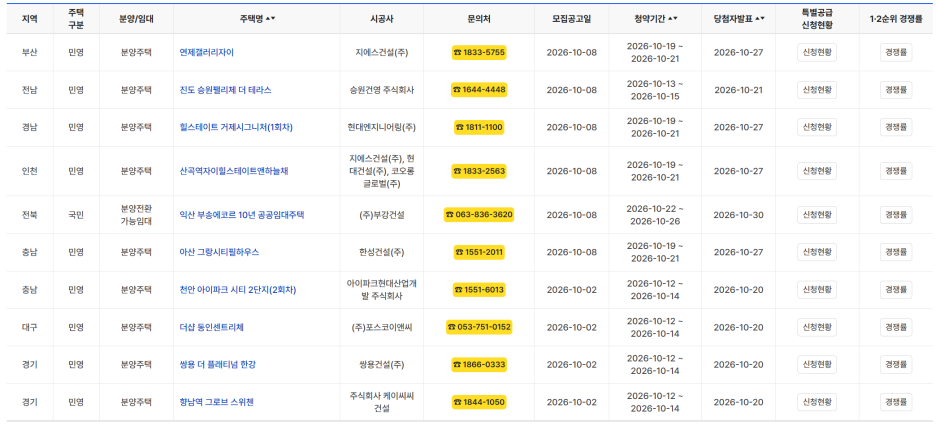The width and height of the screenshot is (936, 425).
Task: Select the 2026-10-21 announcement date
Action: 738,90
